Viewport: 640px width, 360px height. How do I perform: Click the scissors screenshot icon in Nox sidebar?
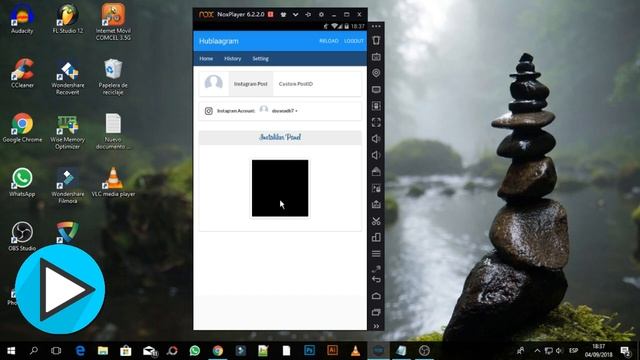pyautogui.click(x=376, y=221)
